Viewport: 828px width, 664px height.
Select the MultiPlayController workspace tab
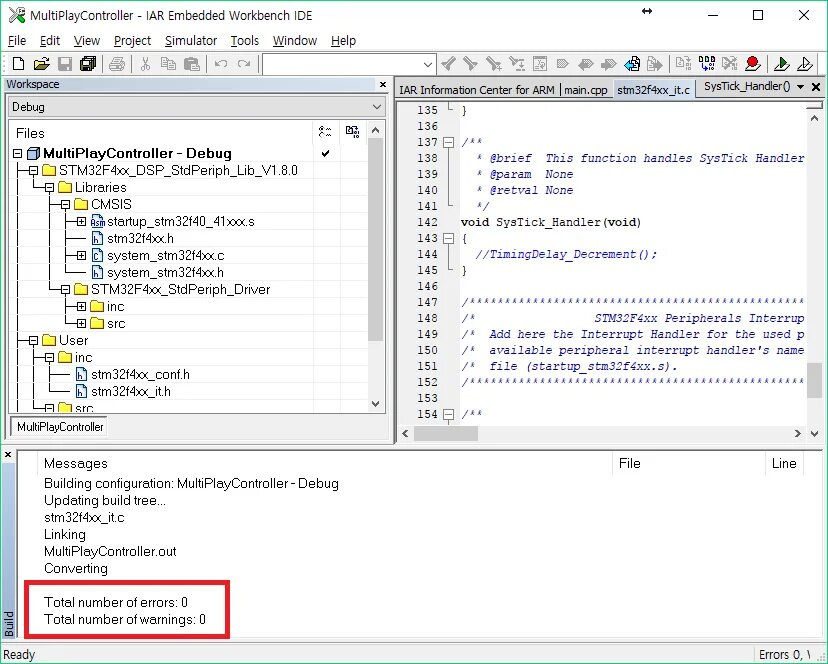[x=60, y=427]
